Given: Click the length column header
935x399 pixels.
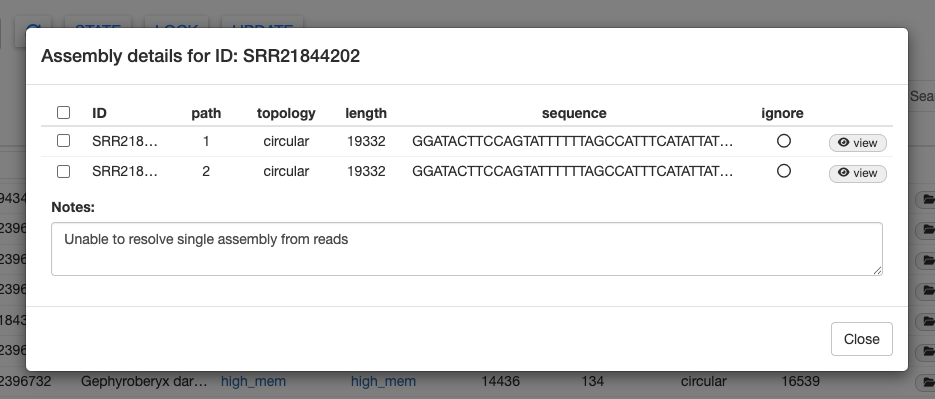Looking at the screenshot, I should click(x=366, y=113).
